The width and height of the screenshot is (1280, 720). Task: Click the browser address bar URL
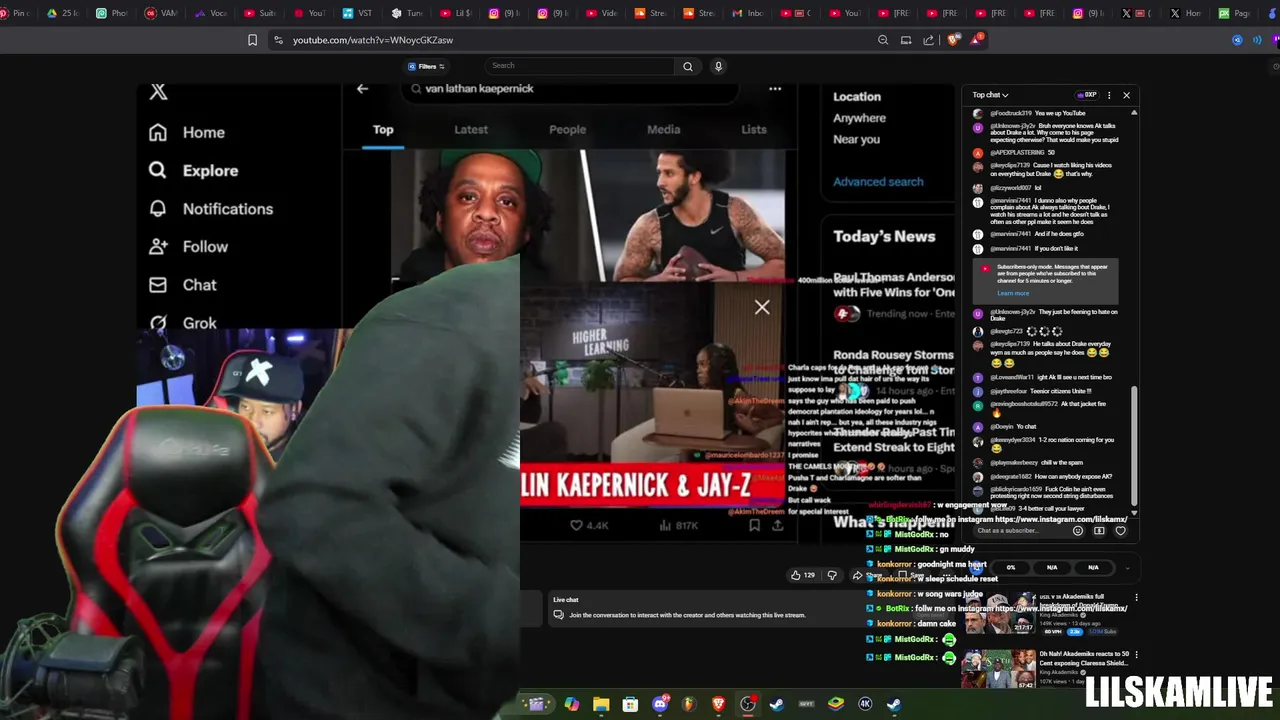(373, 40)
